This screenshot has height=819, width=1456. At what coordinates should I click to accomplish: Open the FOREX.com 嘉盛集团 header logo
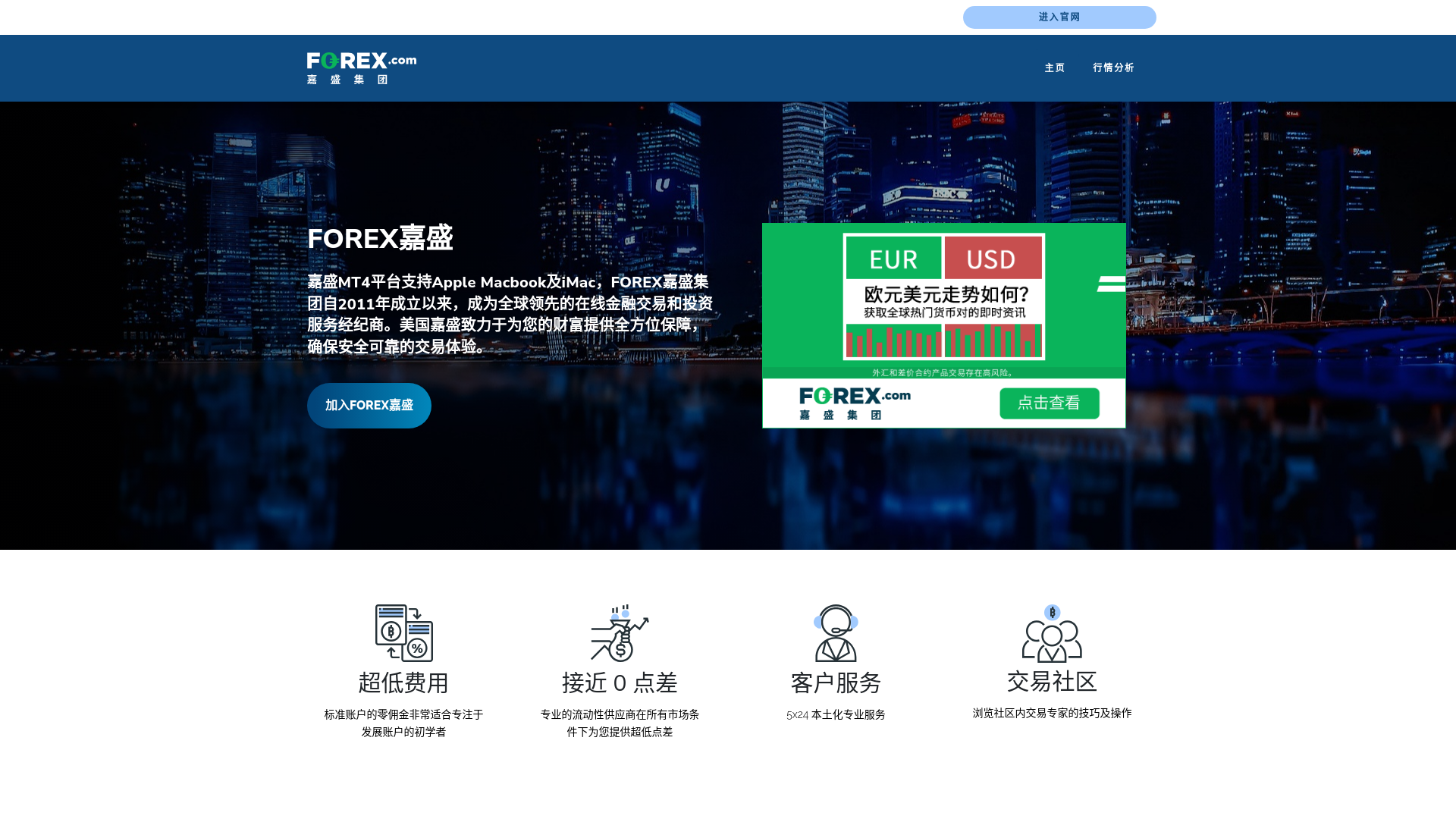coord(362,68)
